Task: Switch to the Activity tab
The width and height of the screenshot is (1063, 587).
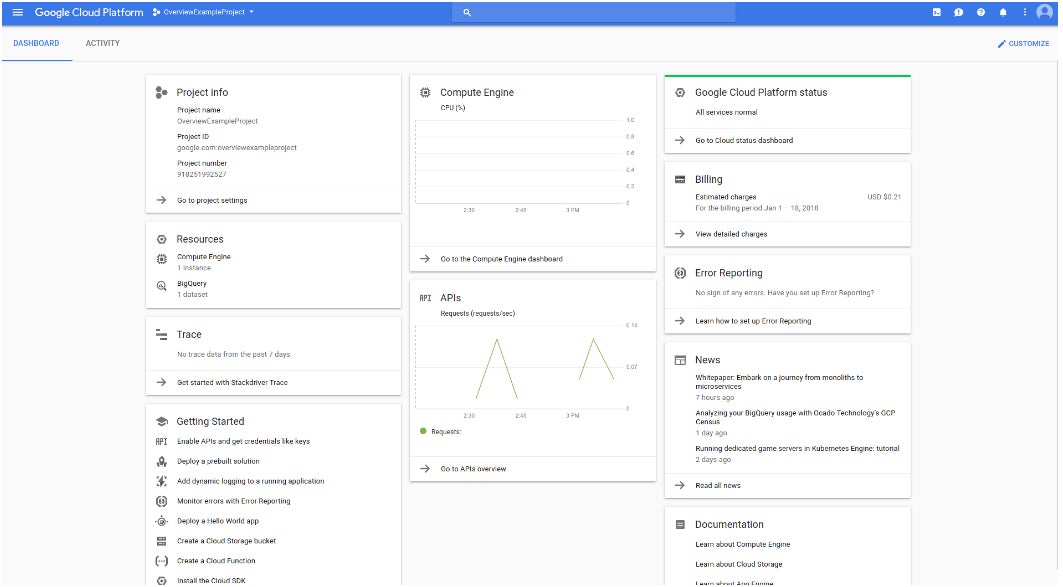Action: (102, 43)
